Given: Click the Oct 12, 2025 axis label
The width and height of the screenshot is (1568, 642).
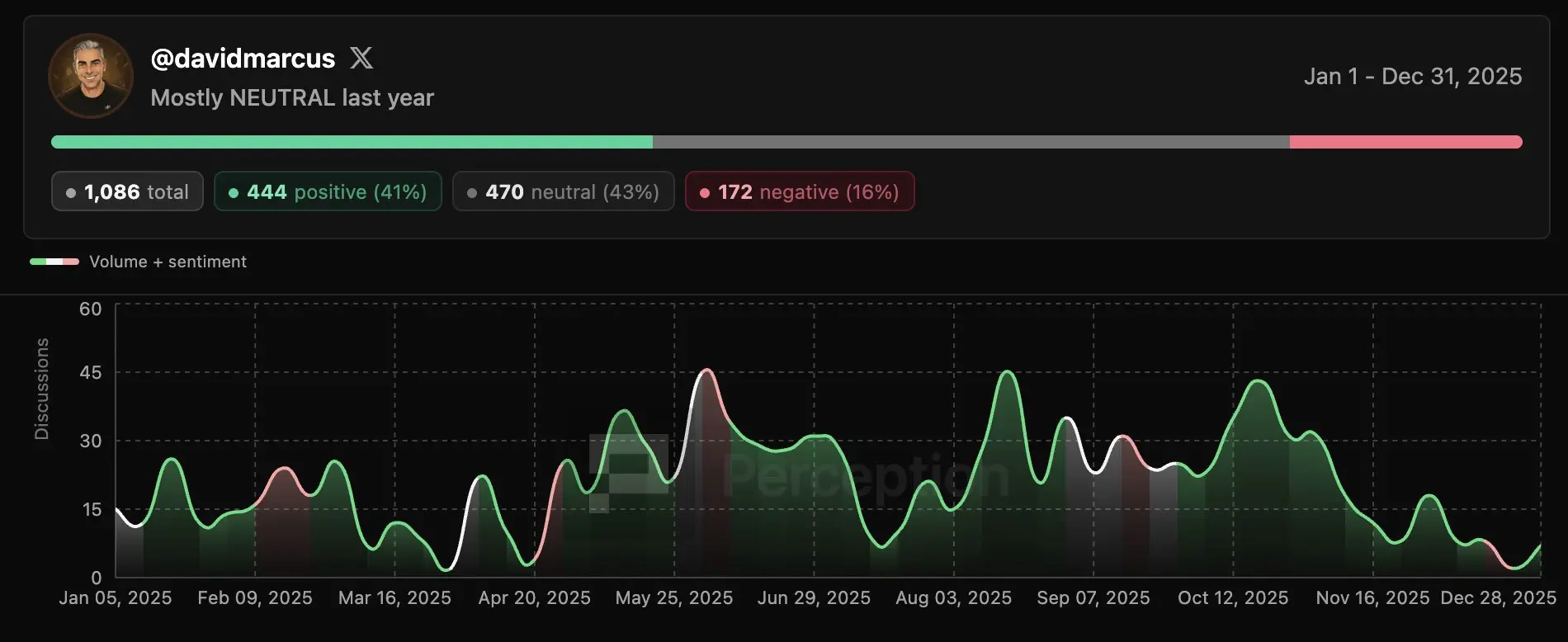Looking at the screenshot, I should pyautogui.click(x=1233, y=597).
